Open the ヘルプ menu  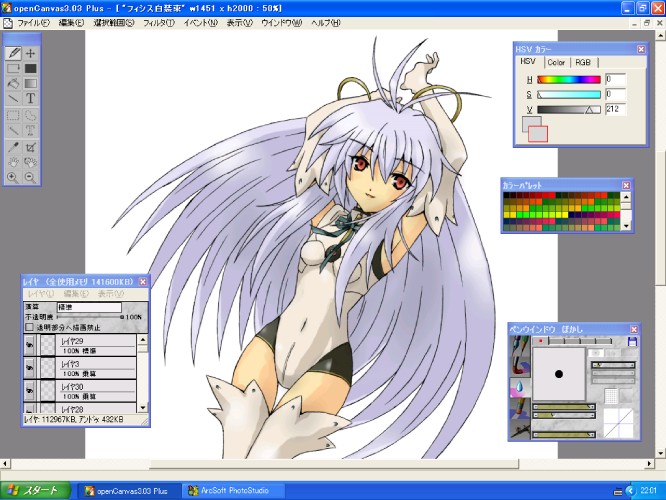(325, 23)
